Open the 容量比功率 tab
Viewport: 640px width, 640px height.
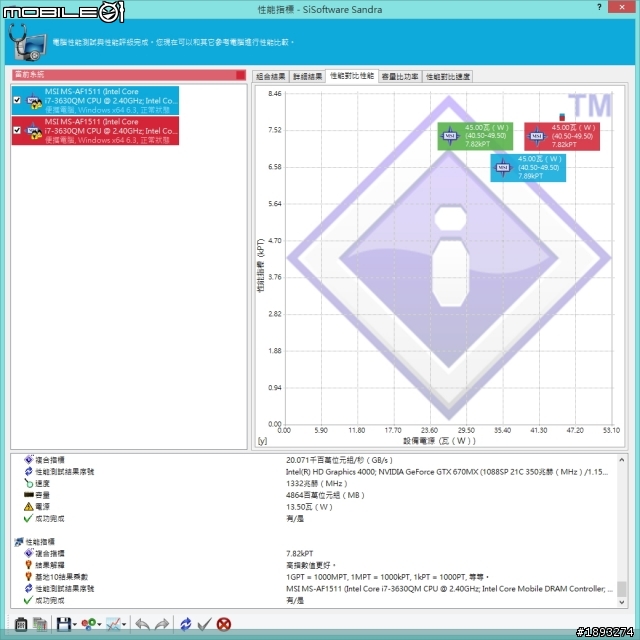click(400, 76)
